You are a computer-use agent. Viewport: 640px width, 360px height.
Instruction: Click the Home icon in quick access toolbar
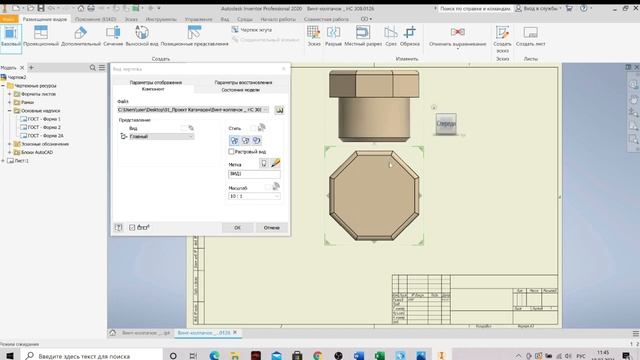point(81,8)
